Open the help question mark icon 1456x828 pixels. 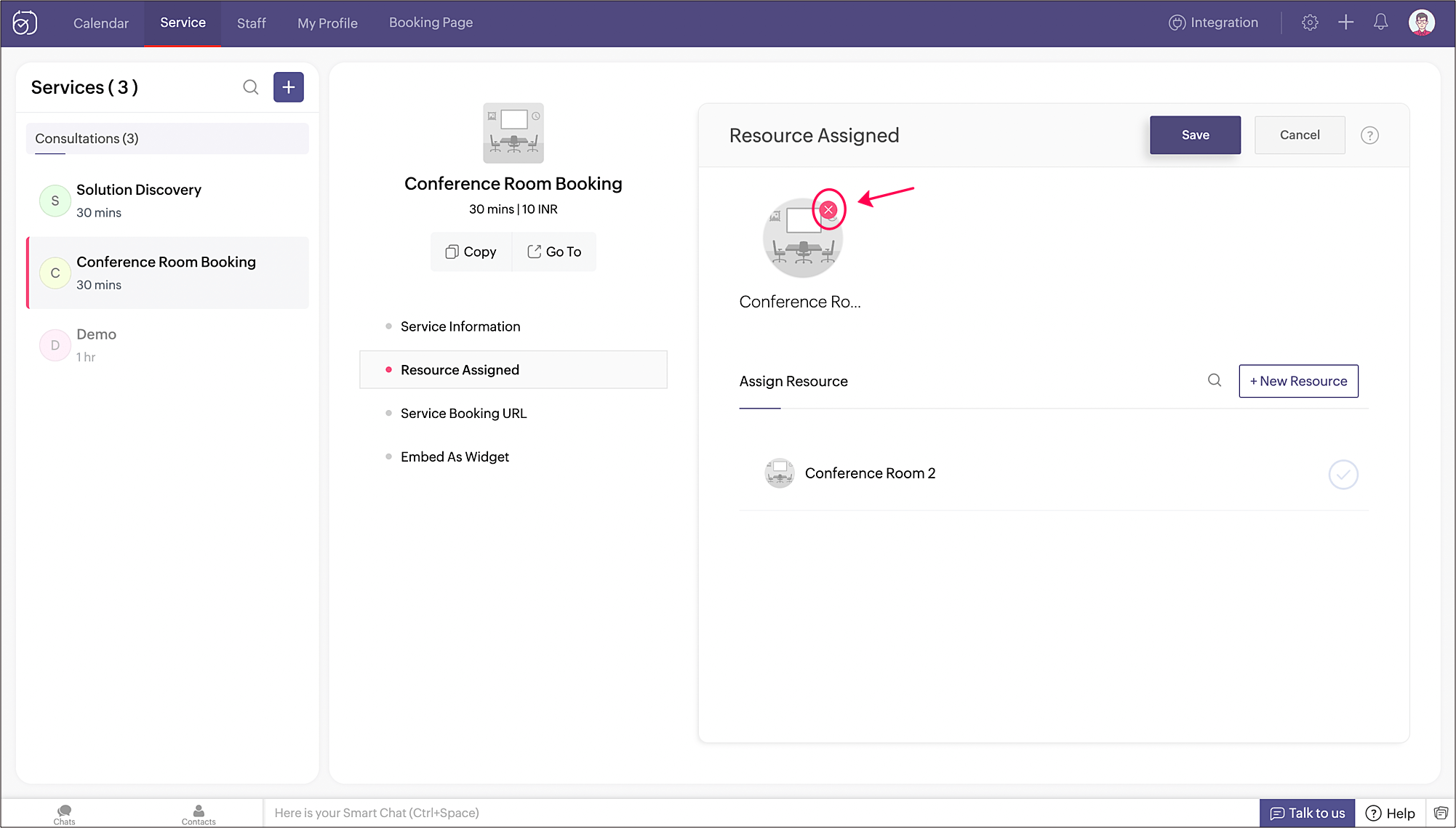[x=1369, y=135]
